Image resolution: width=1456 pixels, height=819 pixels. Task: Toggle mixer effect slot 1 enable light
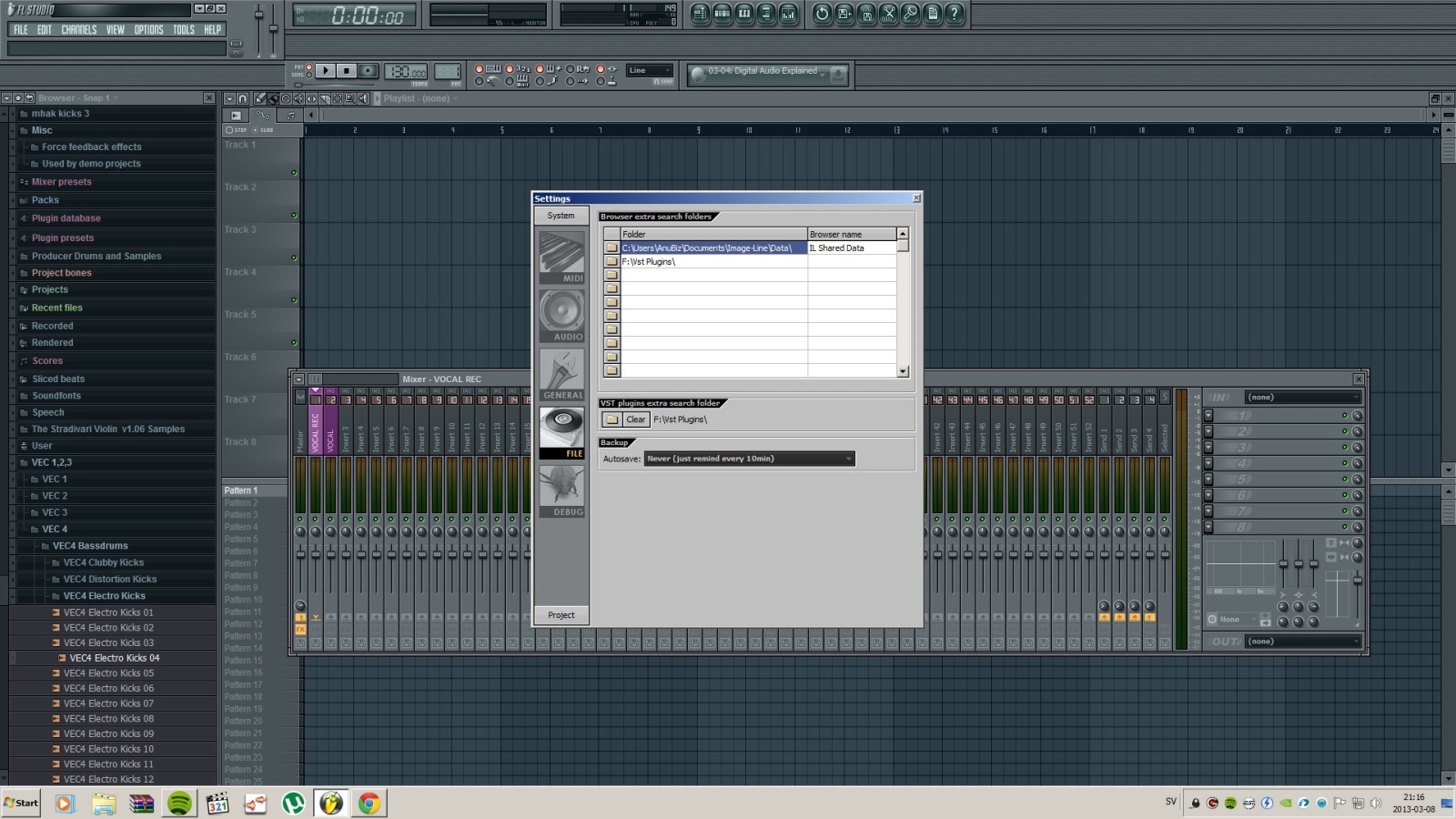(x=1344, y=416)
